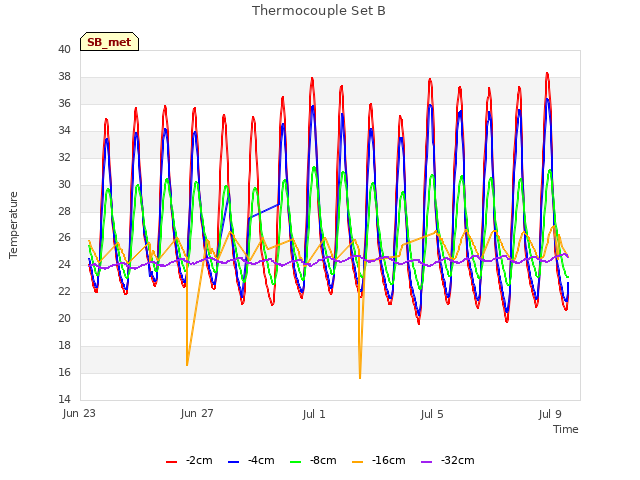640x480 pixels.
Task: Click the Time x-axis label
Action: click(x=566, y=429)
